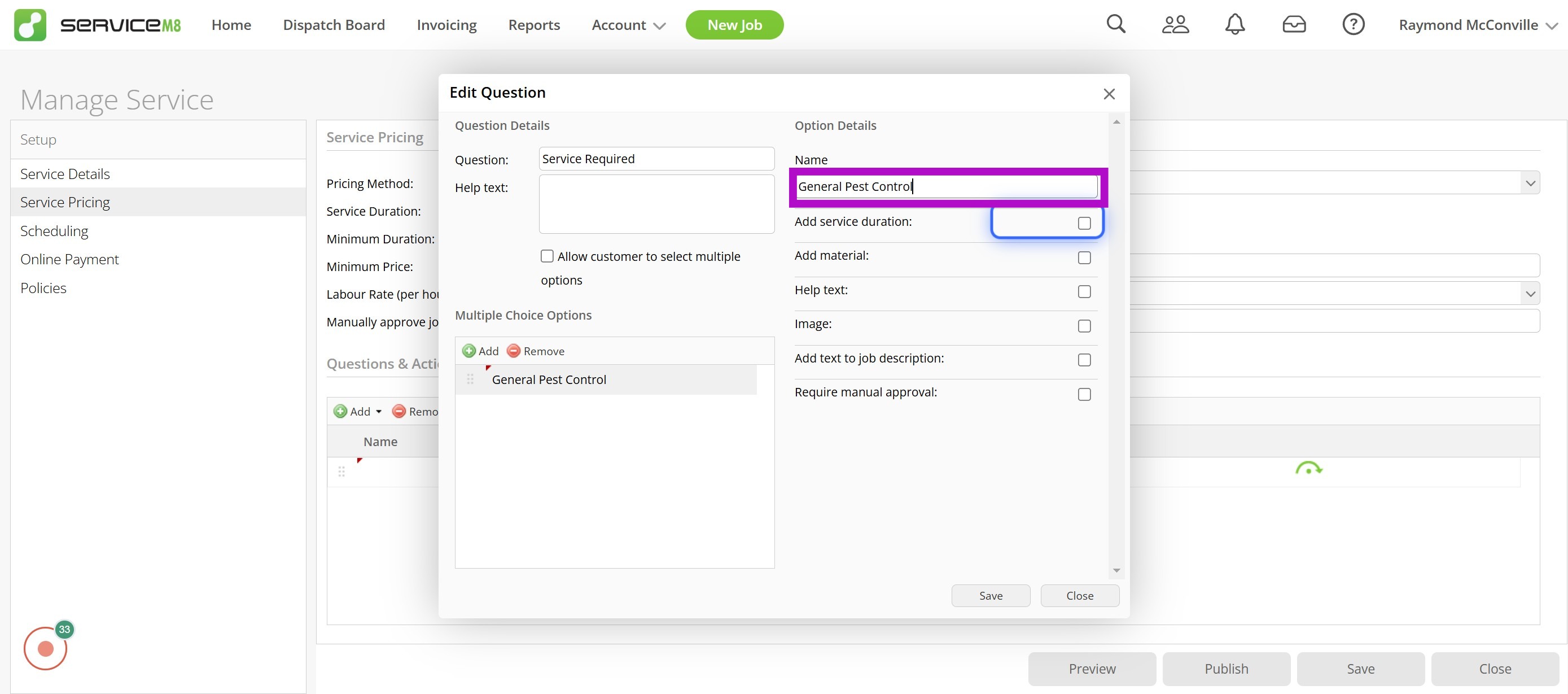Screen dimensions: 1568x694
Task: Click the green curved arrow icon in table row
Action: [1308, 469]
